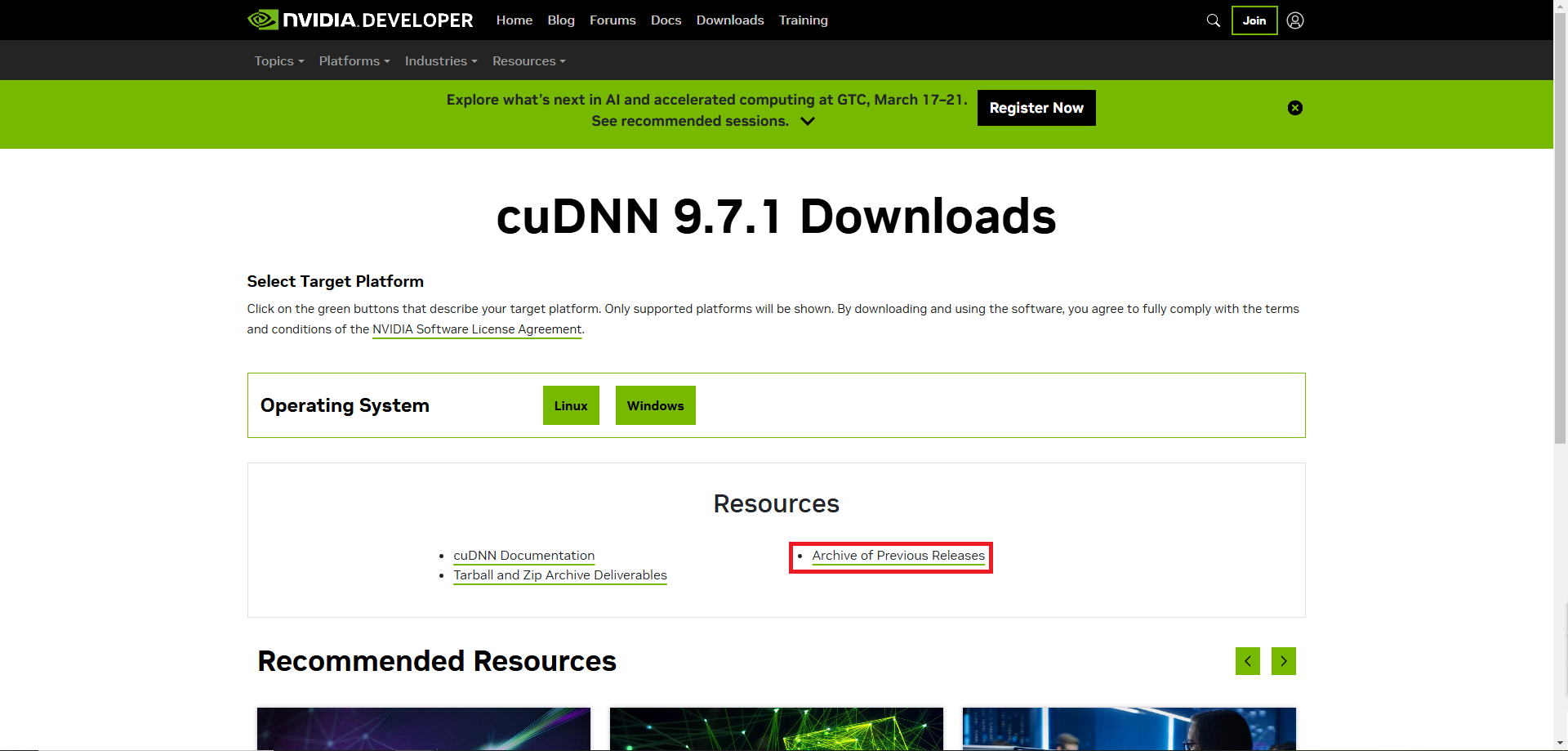Go to next recommended resource arrow
This screenshot has height=751, width=1568.
click(x=1284, y=661)
